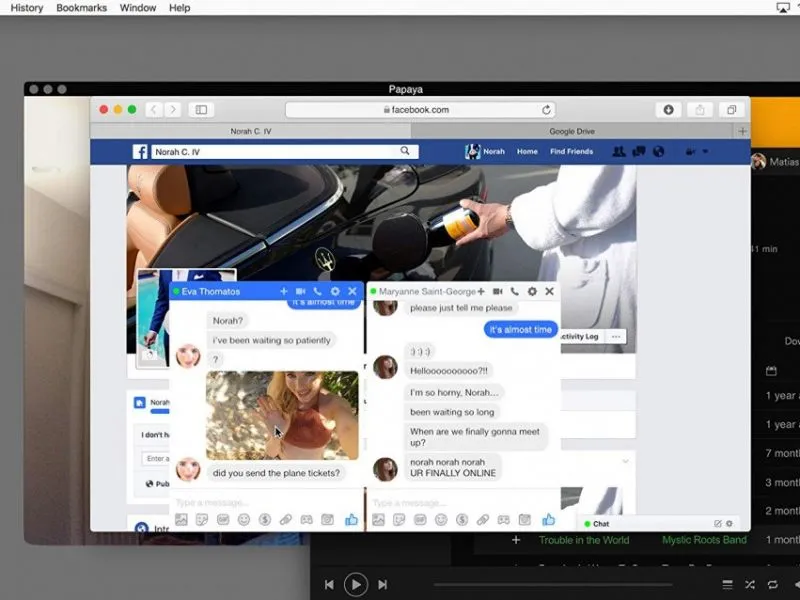
Task: Compose new message icon in Chat bar
Action: 718,524
